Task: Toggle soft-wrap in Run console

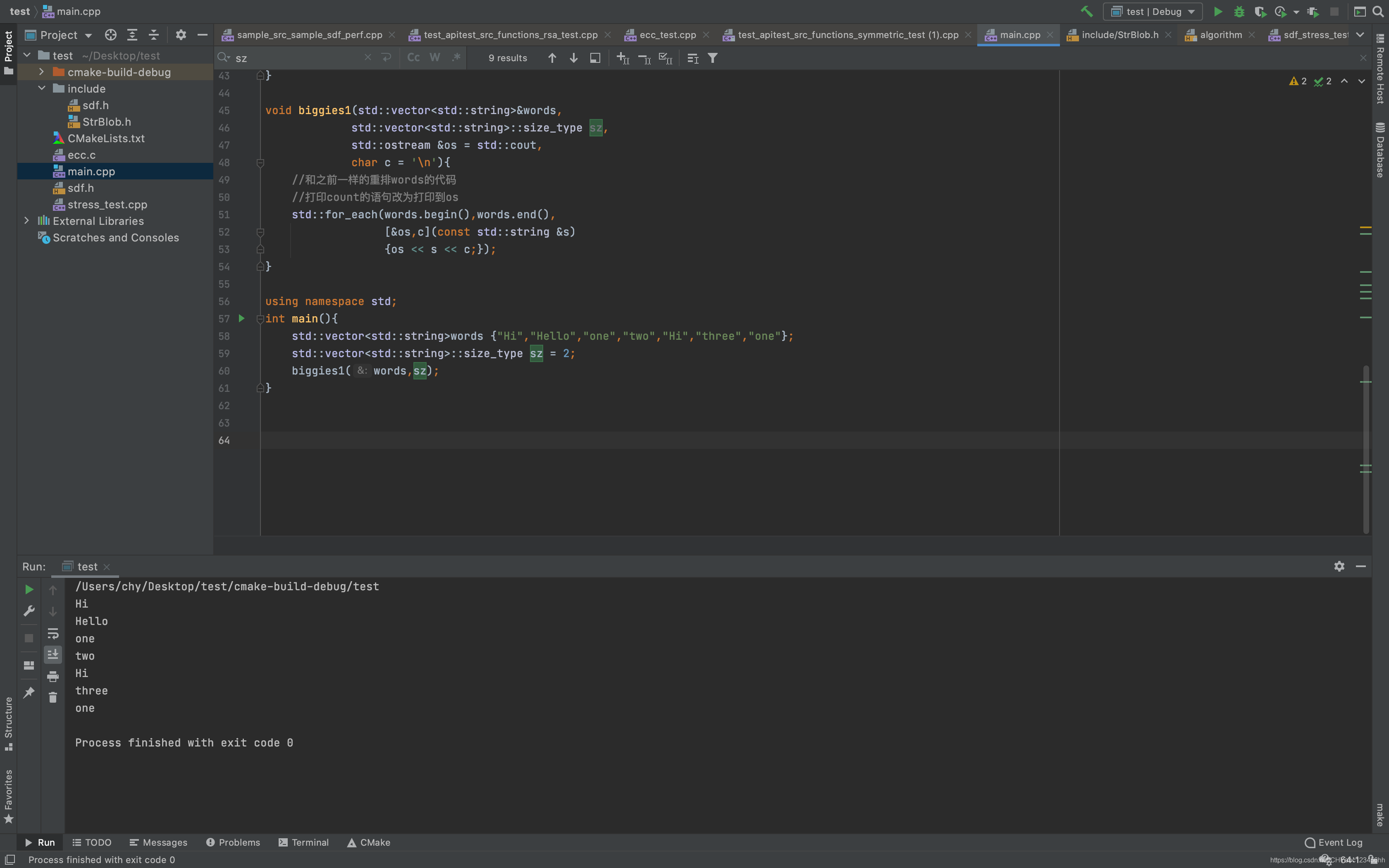Action: pyautogui.click(x=53, y=633)
